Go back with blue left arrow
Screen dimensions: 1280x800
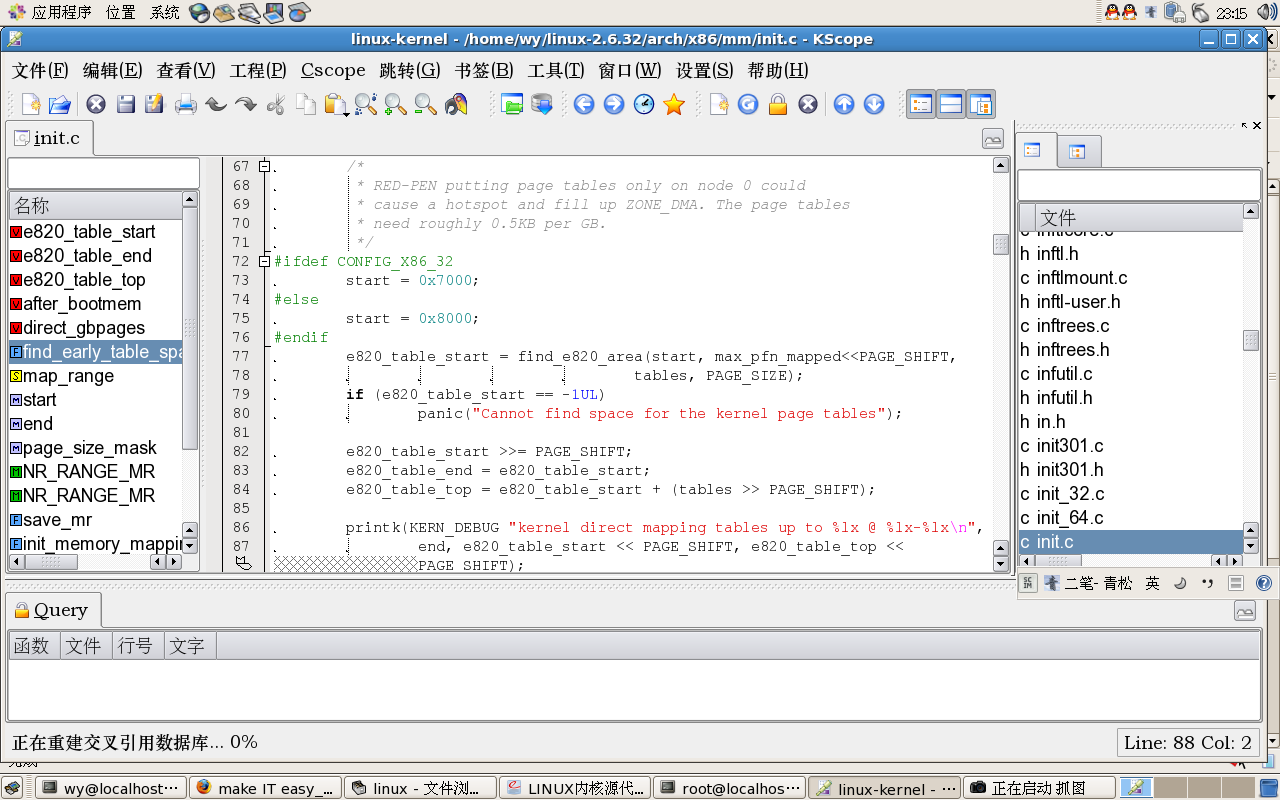(584, 104)
